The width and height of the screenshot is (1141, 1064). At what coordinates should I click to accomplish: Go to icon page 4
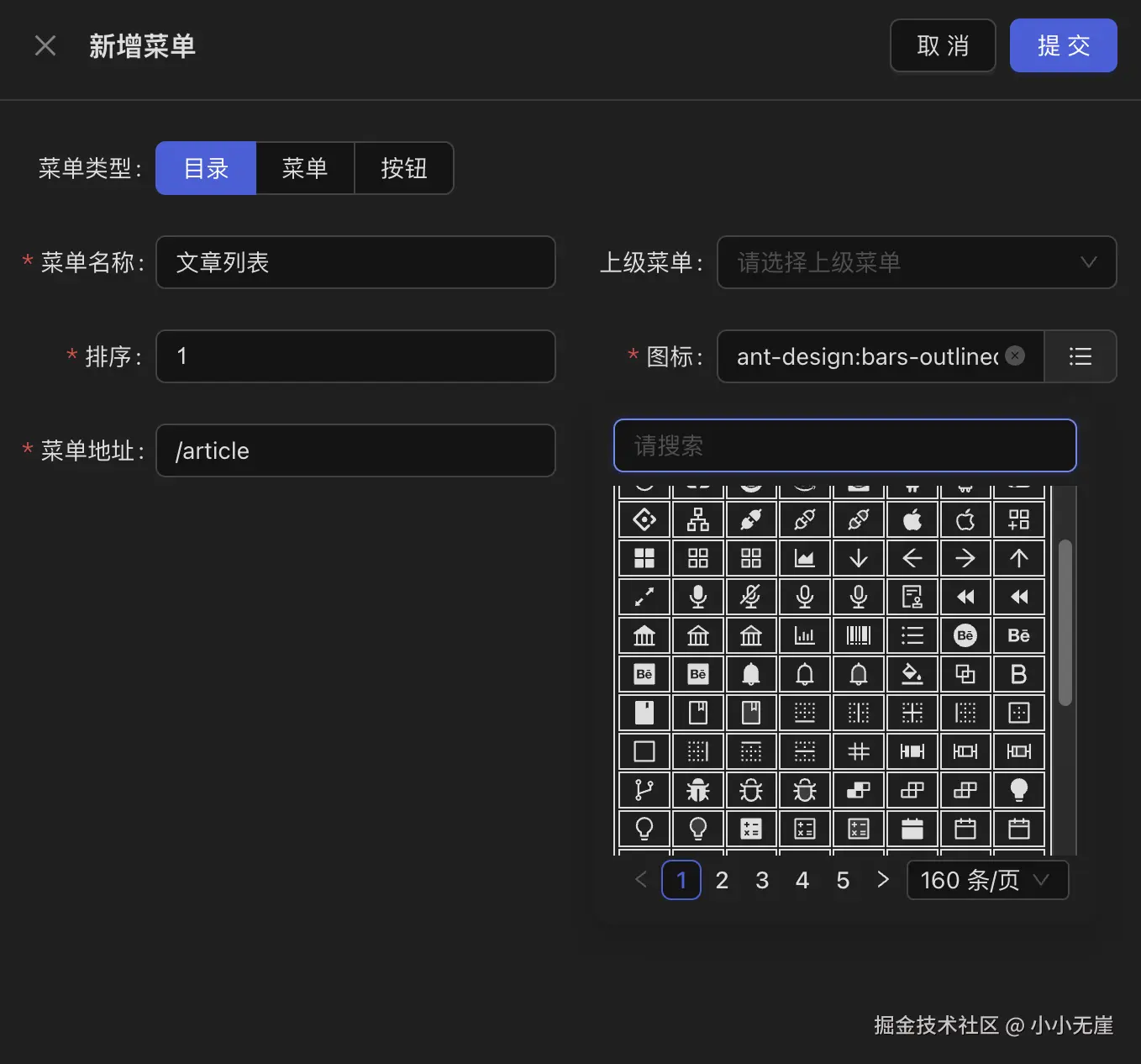tap(802, 880)
